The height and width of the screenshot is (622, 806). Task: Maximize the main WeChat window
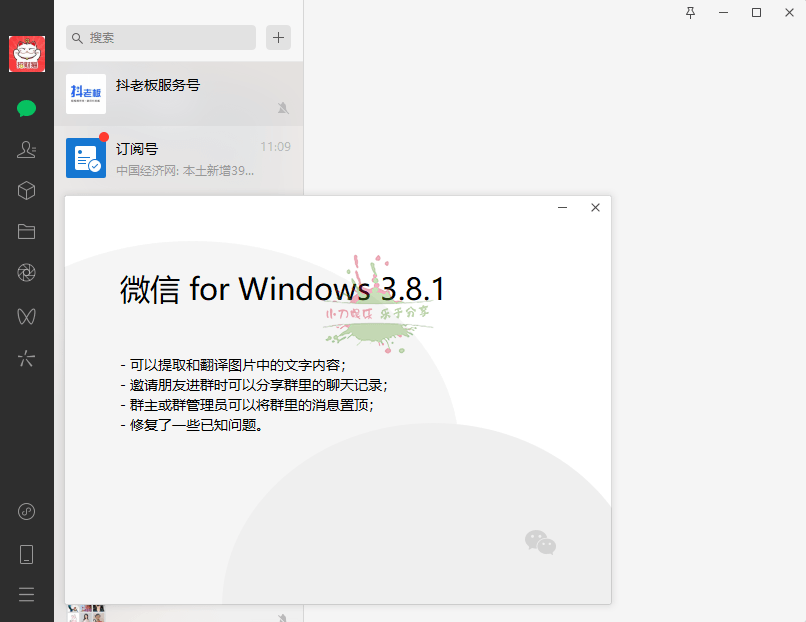756,13
